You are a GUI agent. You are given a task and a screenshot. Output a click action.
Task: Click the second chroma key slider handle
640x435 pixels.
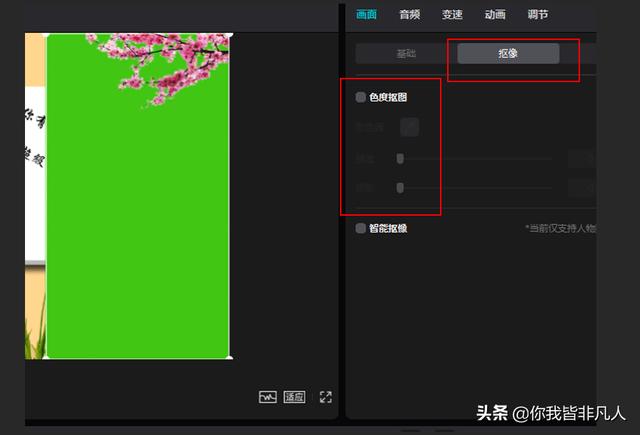click(x=400, y=188)
